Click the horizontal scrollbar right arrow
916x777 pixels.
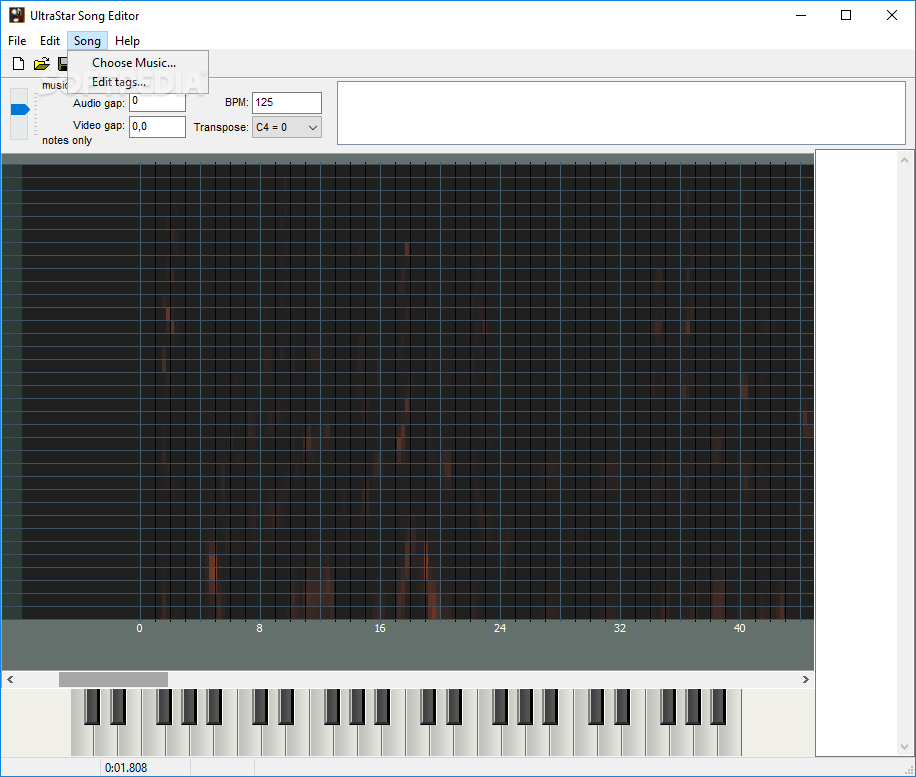(806, 679)
